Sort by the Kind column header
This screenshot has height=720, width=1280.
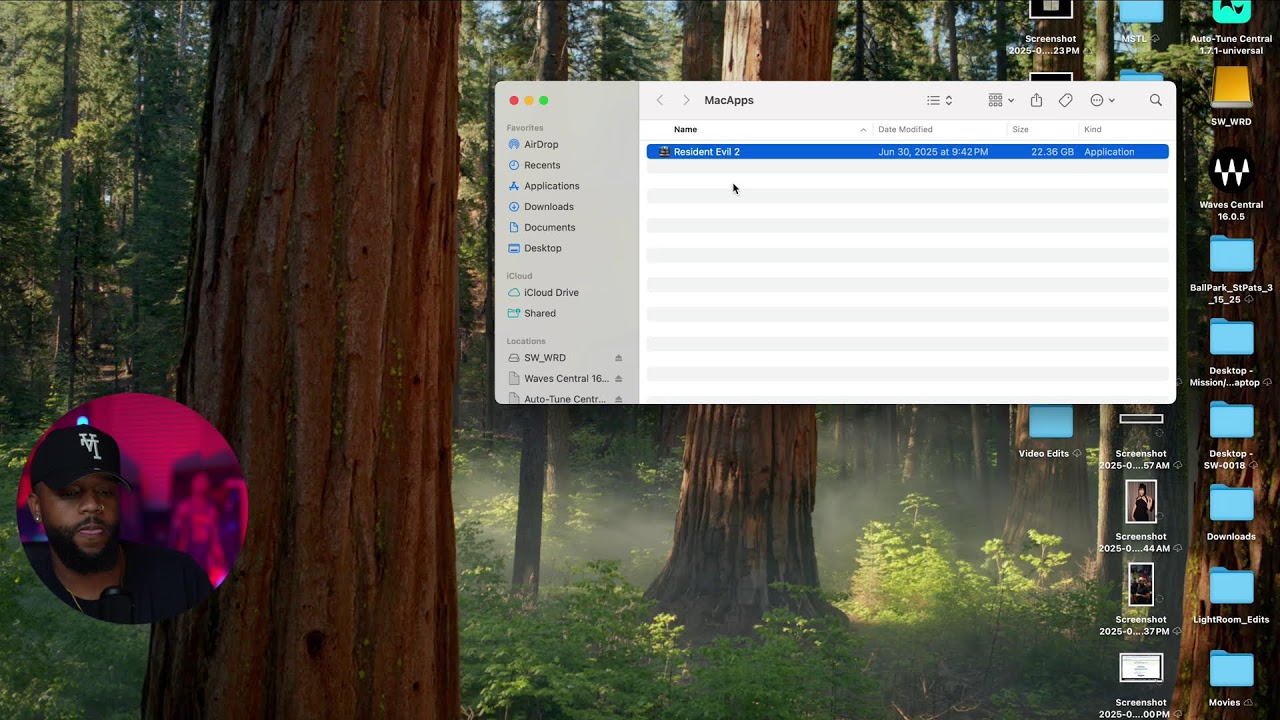pos(1093,129)
